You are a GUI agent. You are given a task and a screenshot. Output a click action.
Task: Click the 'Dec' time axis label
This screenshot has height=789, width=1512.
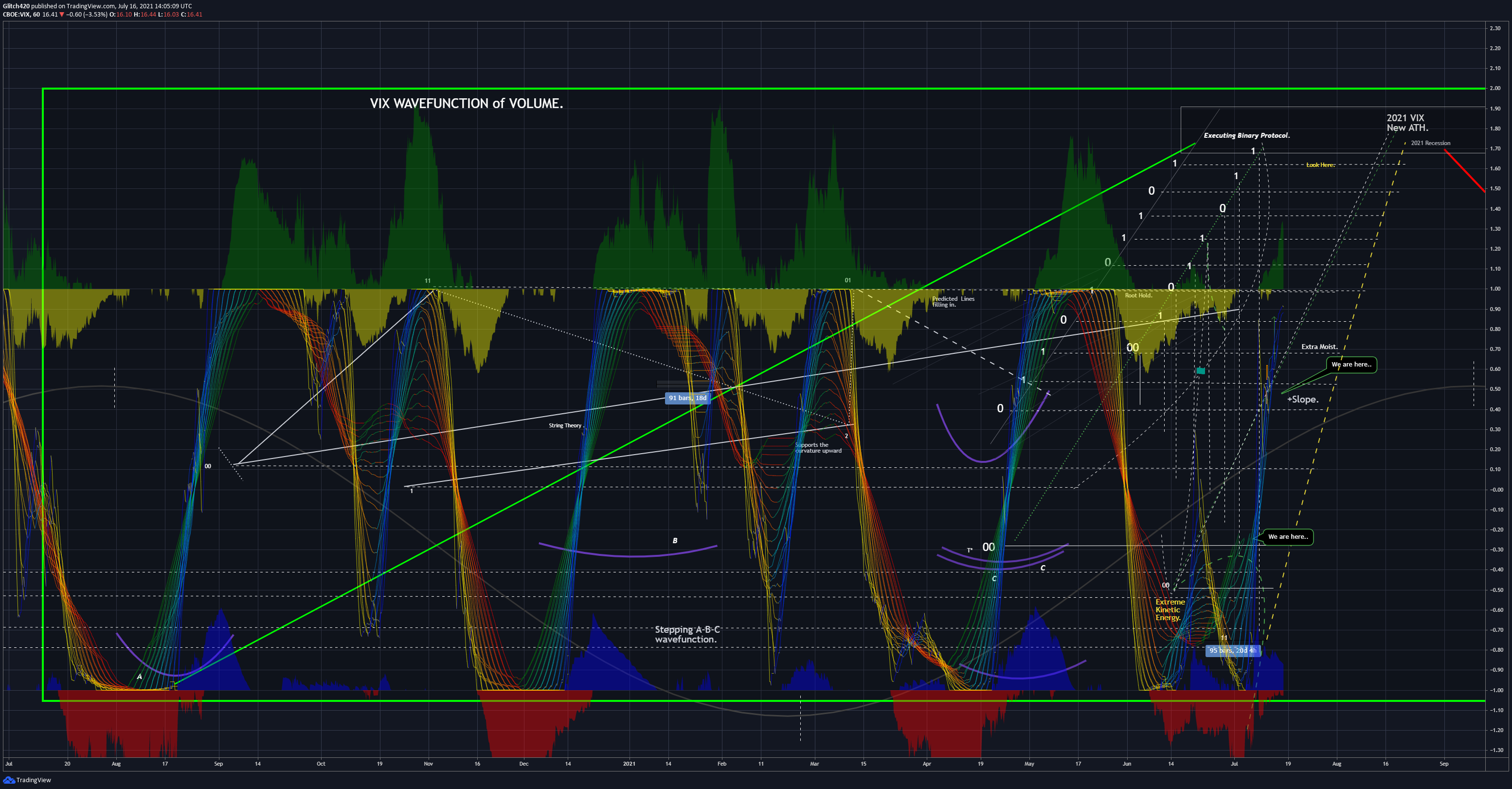point(523,764)
